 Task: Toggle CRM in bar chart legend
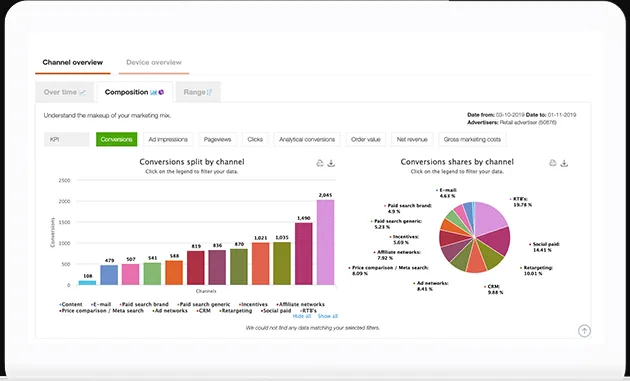[x=203, y=311]
